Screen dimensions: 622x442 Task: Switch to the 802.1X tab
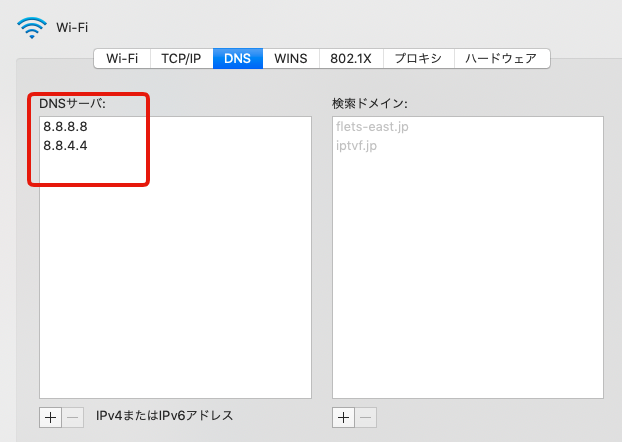tap(351, 58)
